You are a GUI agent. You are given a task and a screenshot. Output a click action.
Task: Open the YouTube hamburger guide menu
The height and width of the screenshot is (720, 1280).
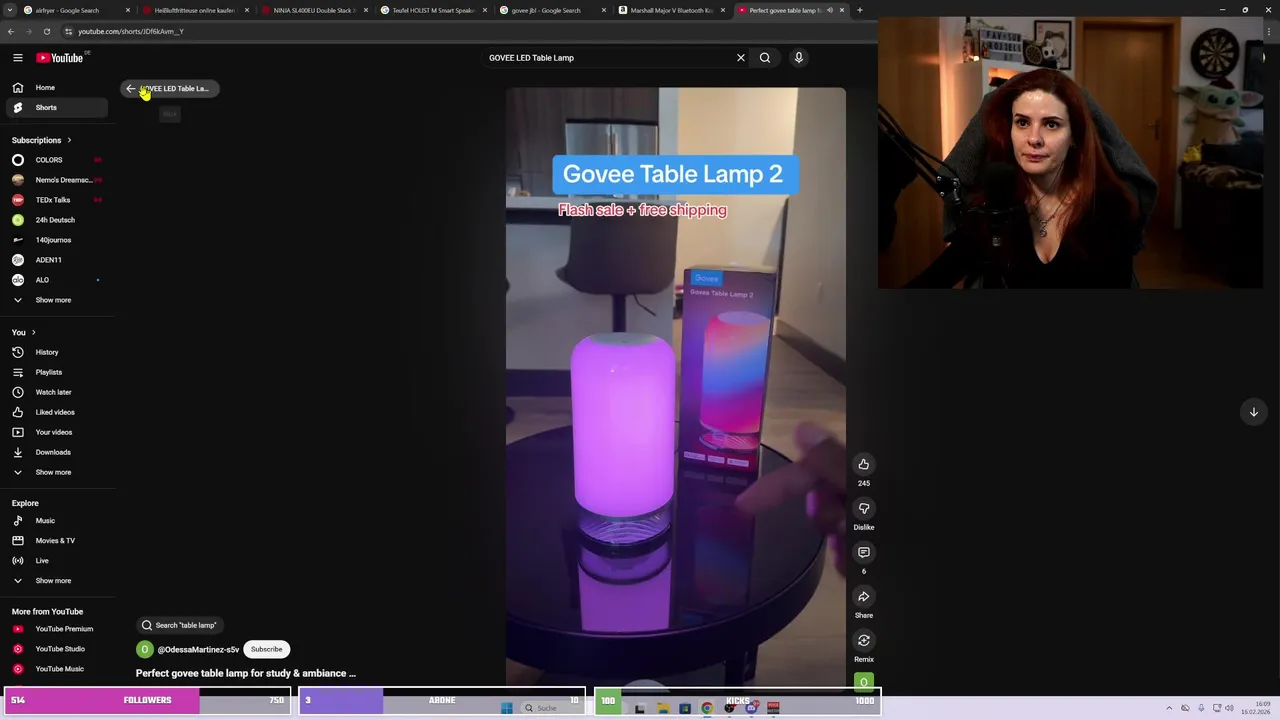[18, 58]
